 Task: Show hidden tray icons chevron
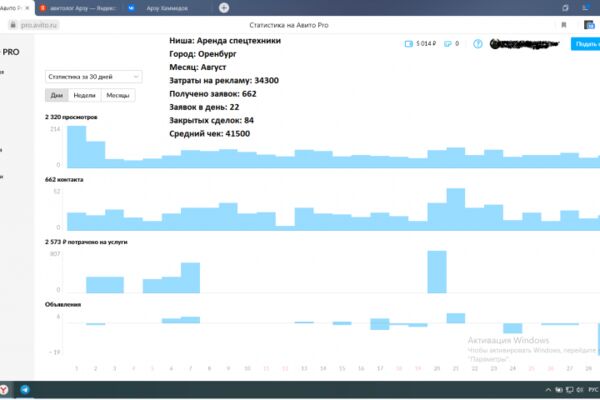[548, 390]
